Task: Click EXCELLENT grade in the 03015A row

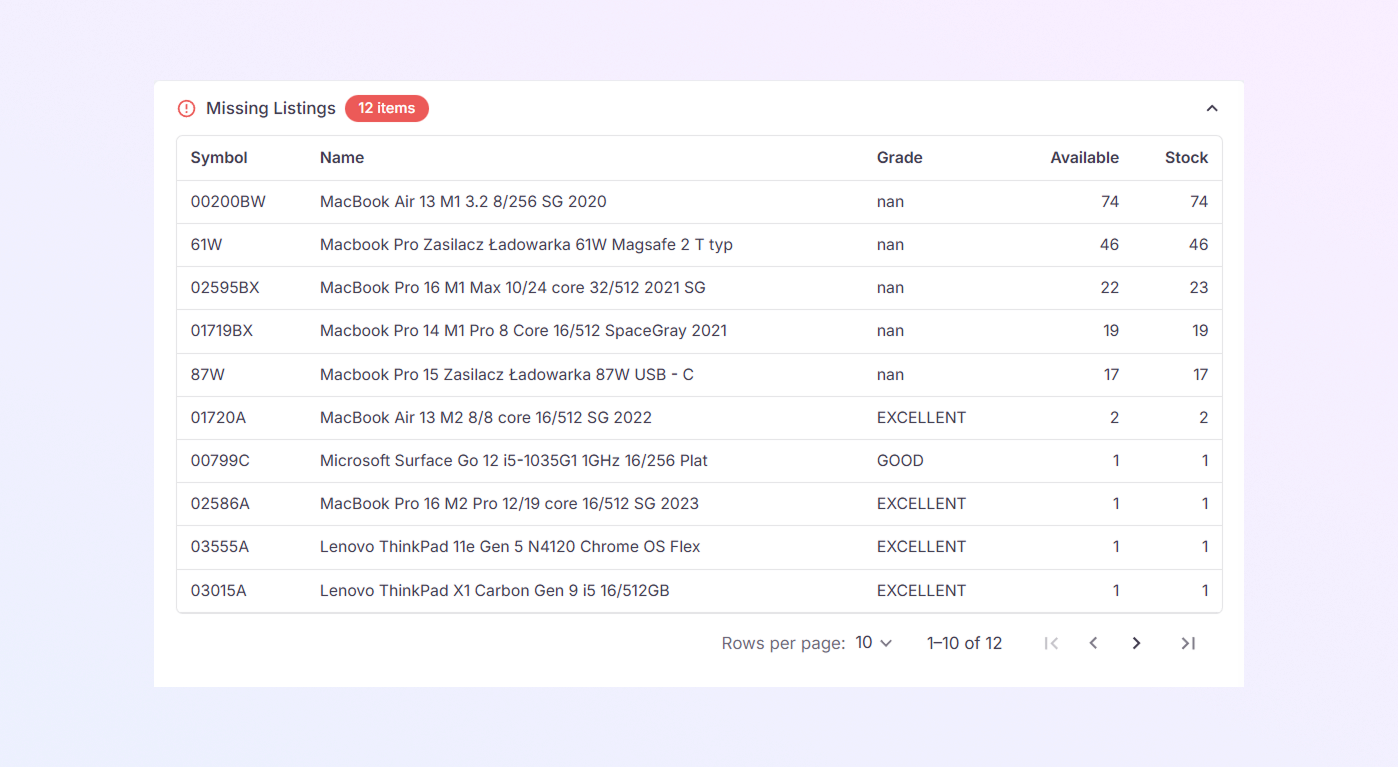Action: (x=921, y=591)
